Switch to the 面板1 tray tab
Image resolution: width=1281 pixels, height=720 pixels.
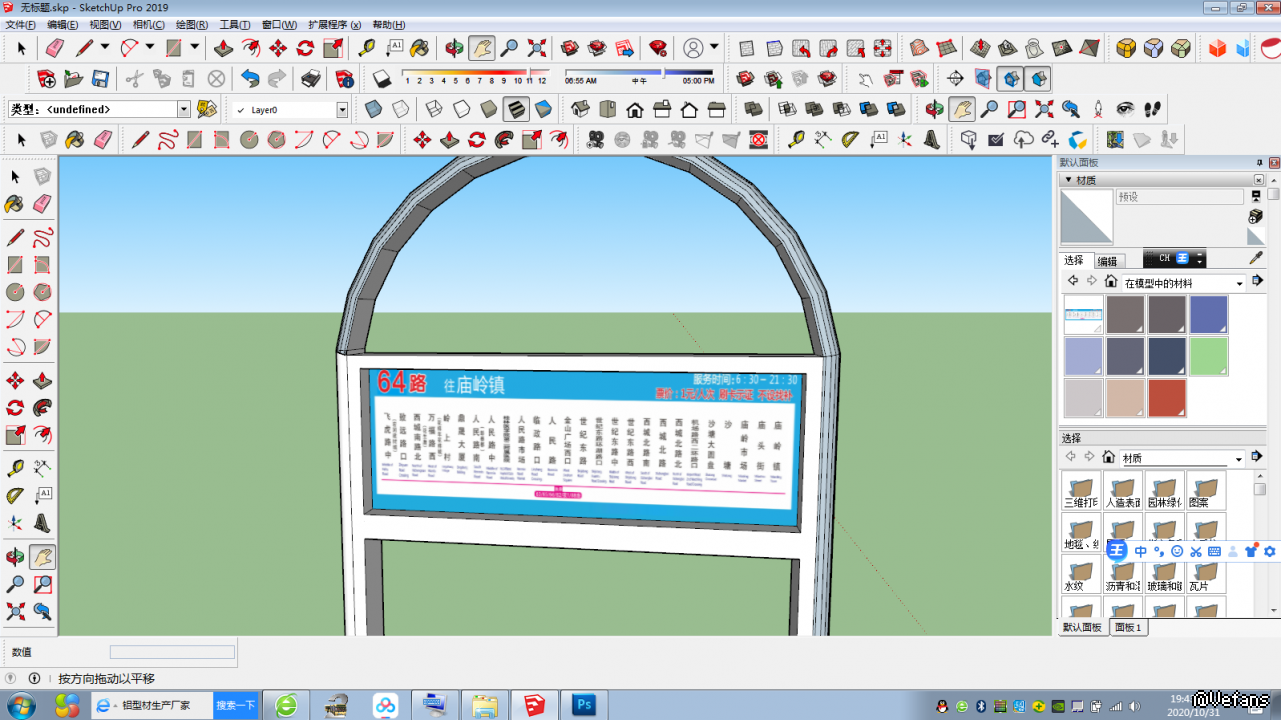click(x=1128, y=627)
